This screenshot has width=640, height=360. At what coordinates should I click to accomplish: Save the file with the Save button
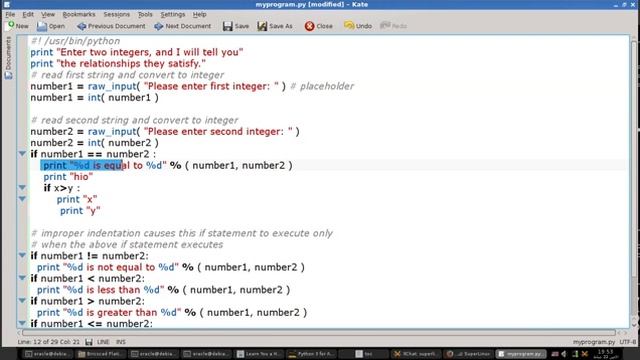point(236,26)
